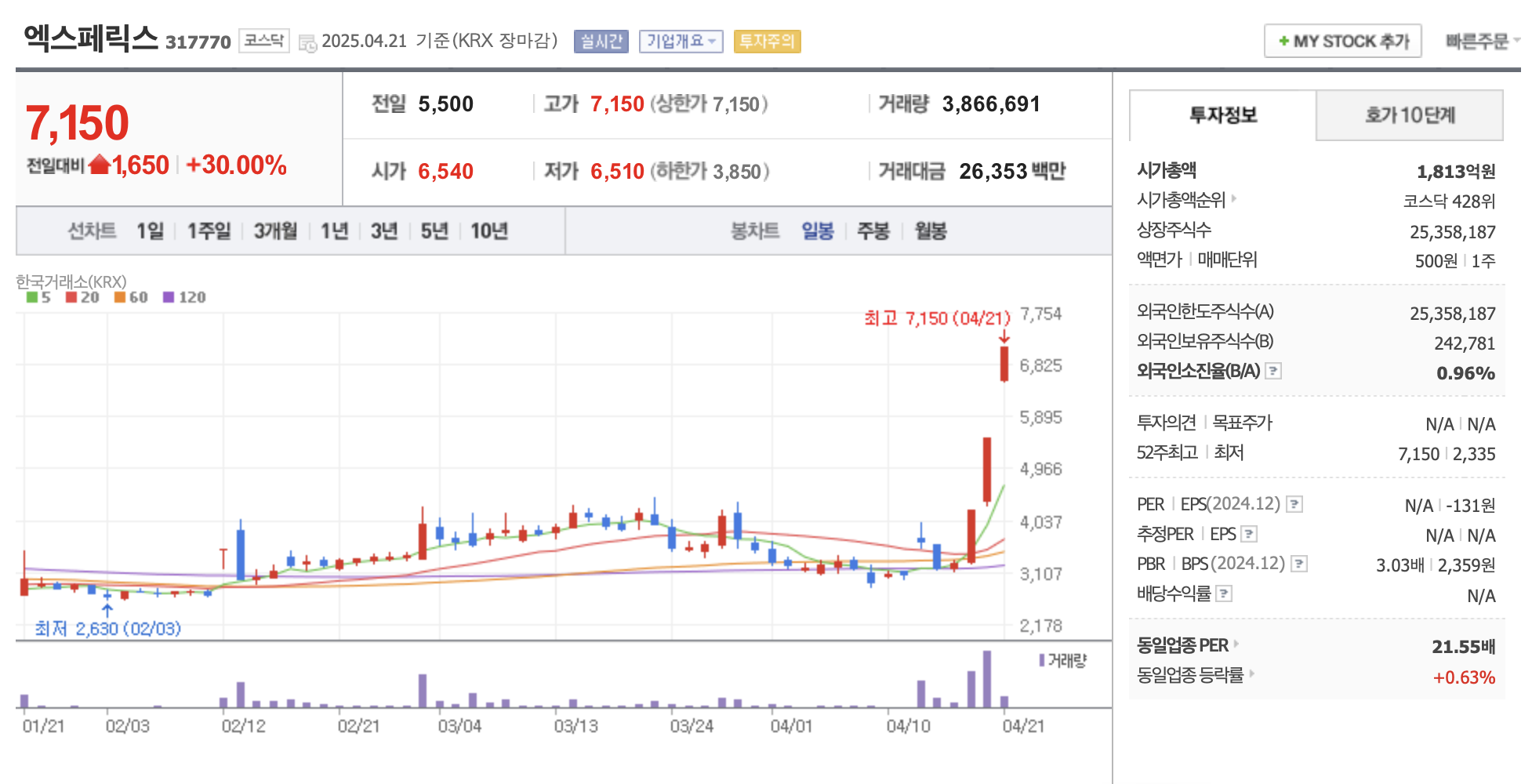Select the 10년 line chart period
Screen dimensions: 1532x784
489,231
